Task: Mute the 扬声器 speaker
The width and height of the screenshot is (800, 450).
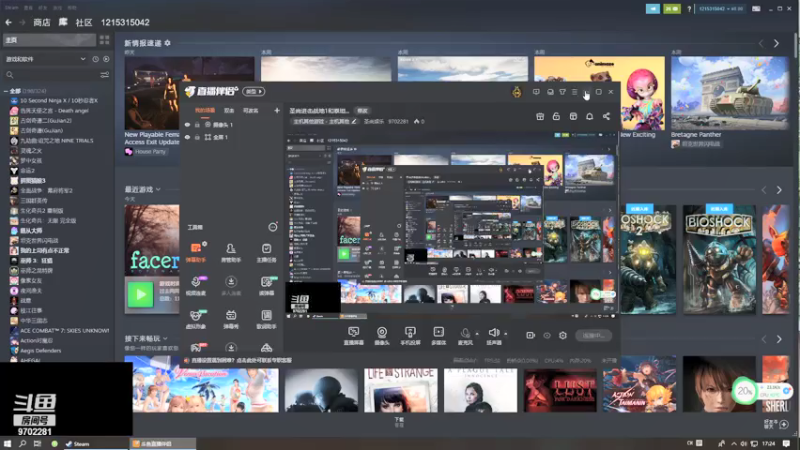Action: [493, 336]
